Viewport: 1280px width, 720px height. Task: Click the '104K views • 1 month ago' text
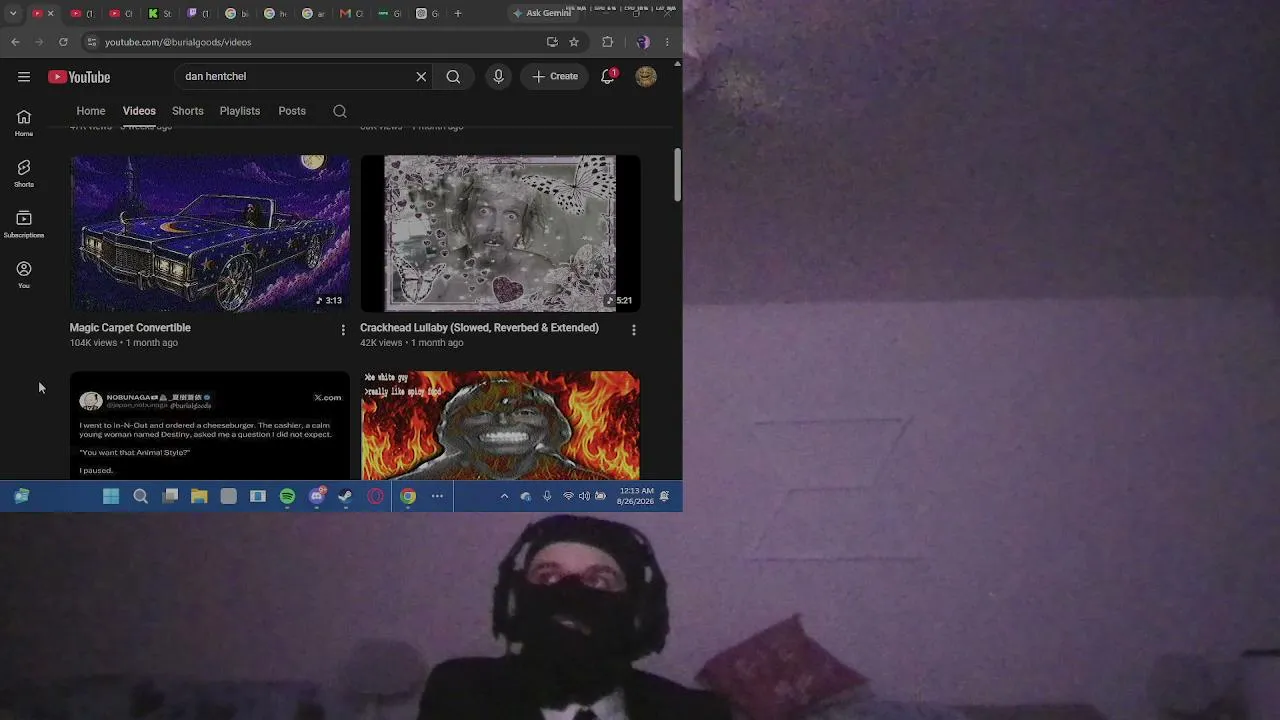(x=124, y=343)
